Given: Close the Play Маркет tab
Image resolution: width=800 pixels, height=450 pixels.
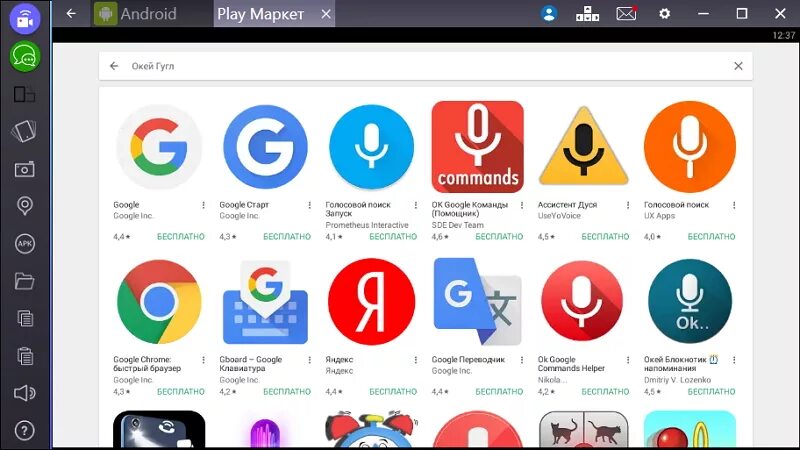Looking at the screenshot, I should (326, 14).
